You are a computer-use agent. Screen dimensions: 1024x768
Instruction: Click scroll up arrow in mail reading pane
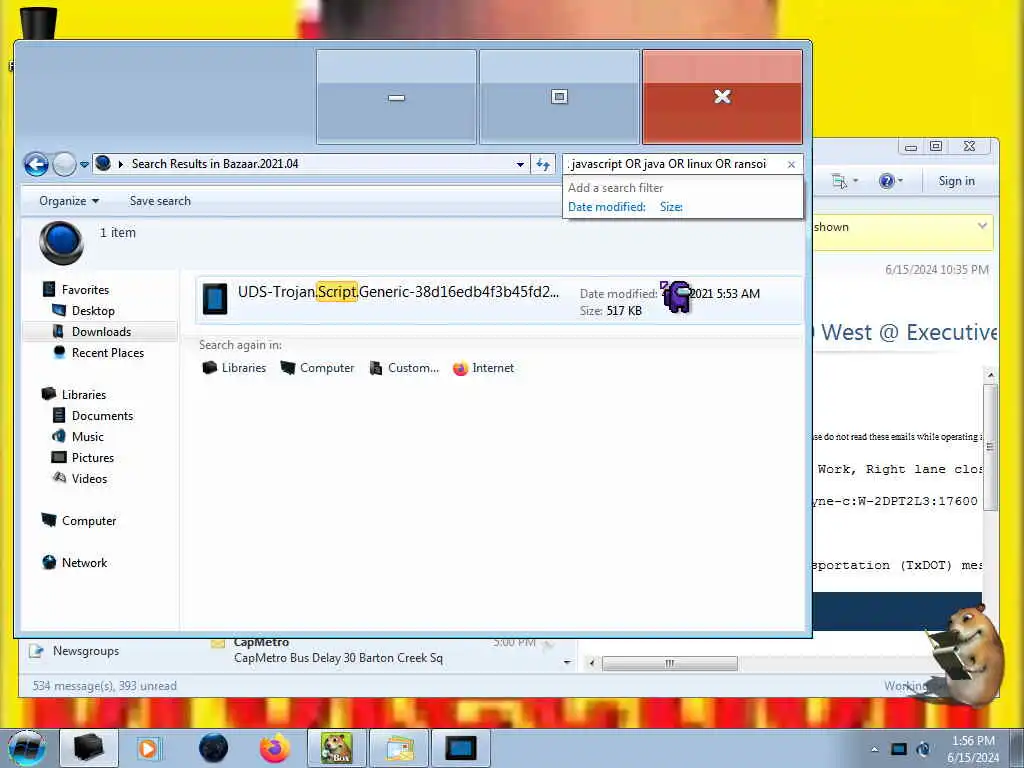(990, 375)
